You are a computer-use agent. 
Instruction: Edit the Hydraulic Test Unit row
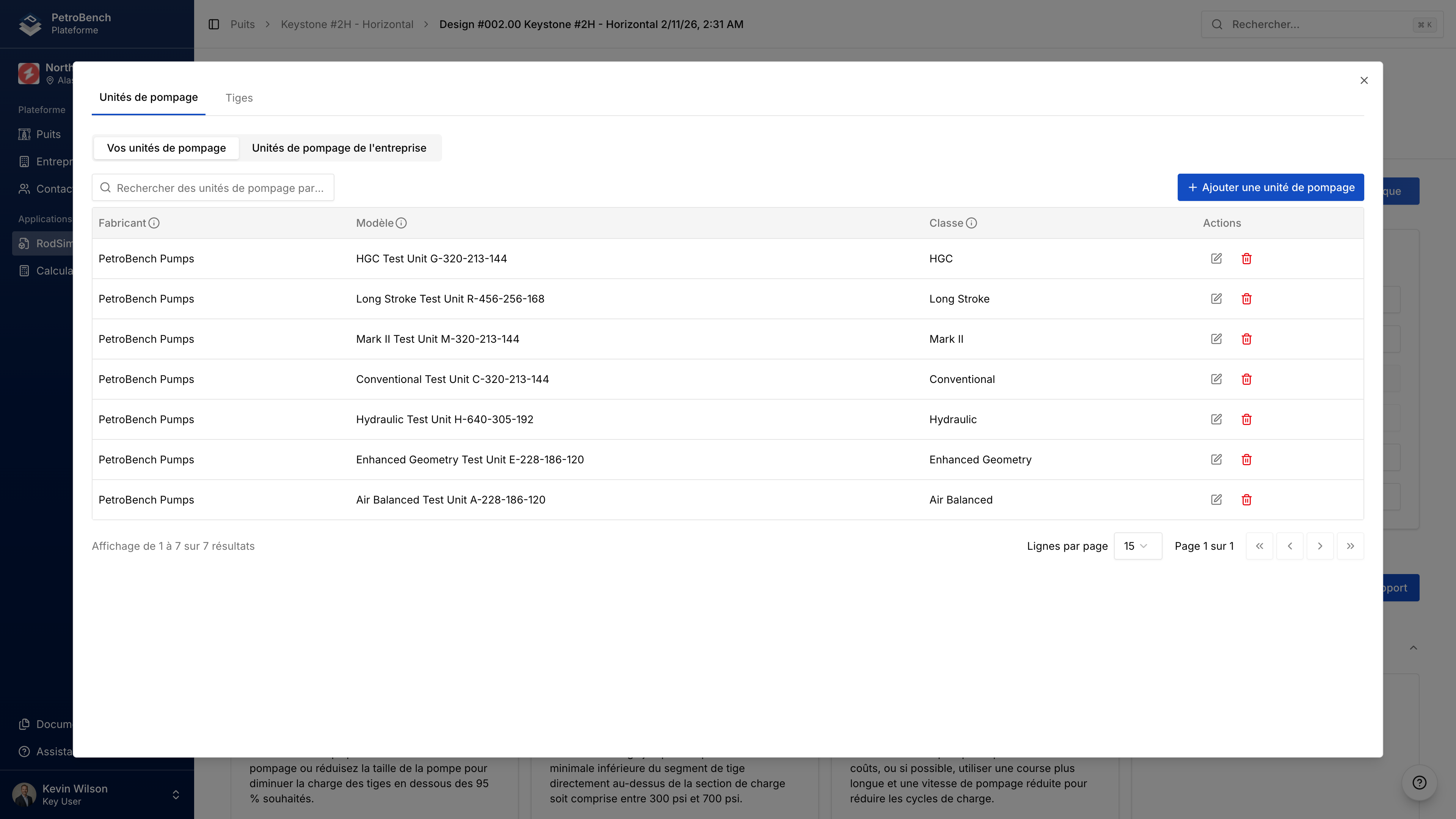coord(1216,419)
